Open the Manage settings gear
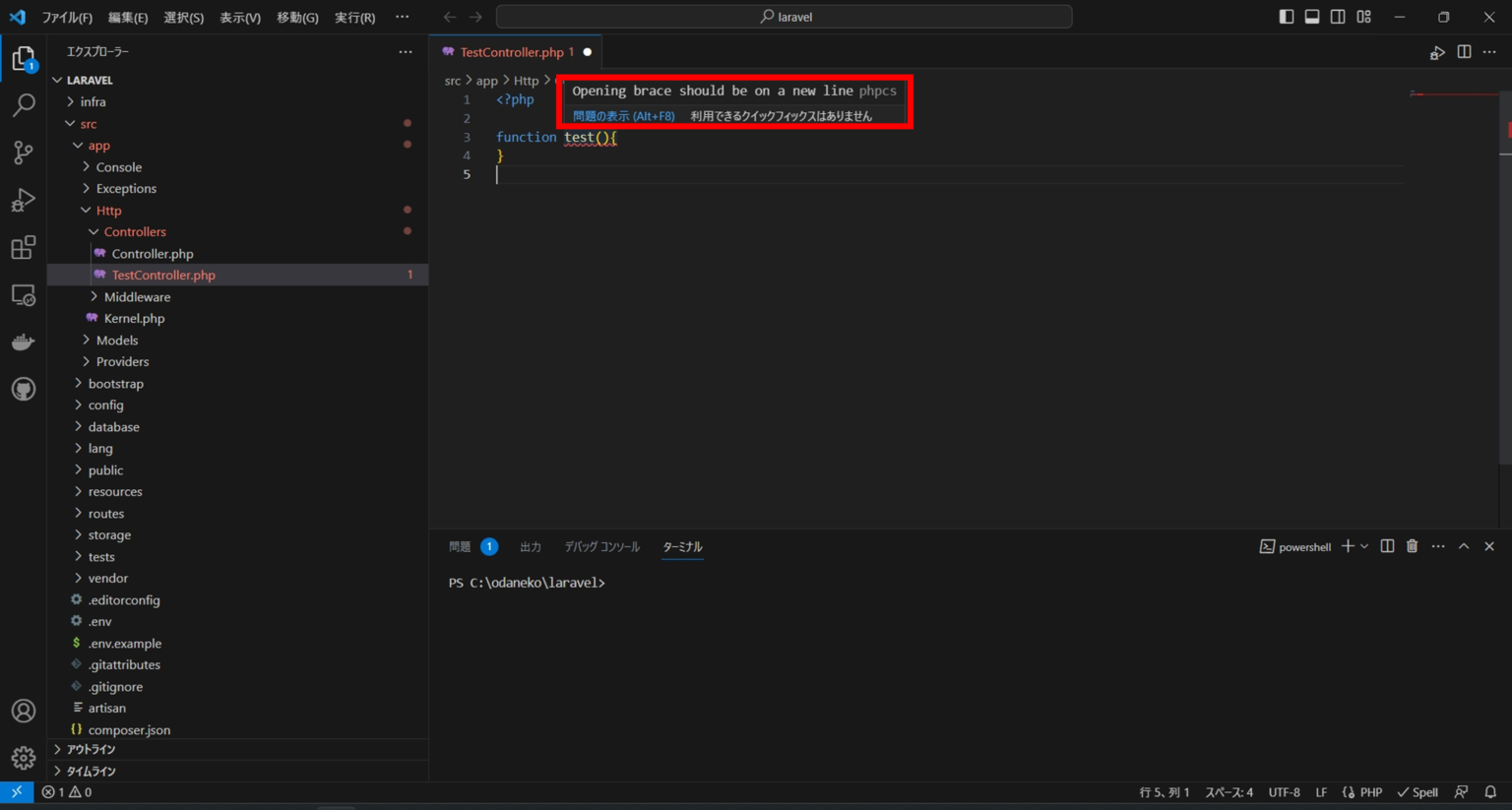 (23, 757)
